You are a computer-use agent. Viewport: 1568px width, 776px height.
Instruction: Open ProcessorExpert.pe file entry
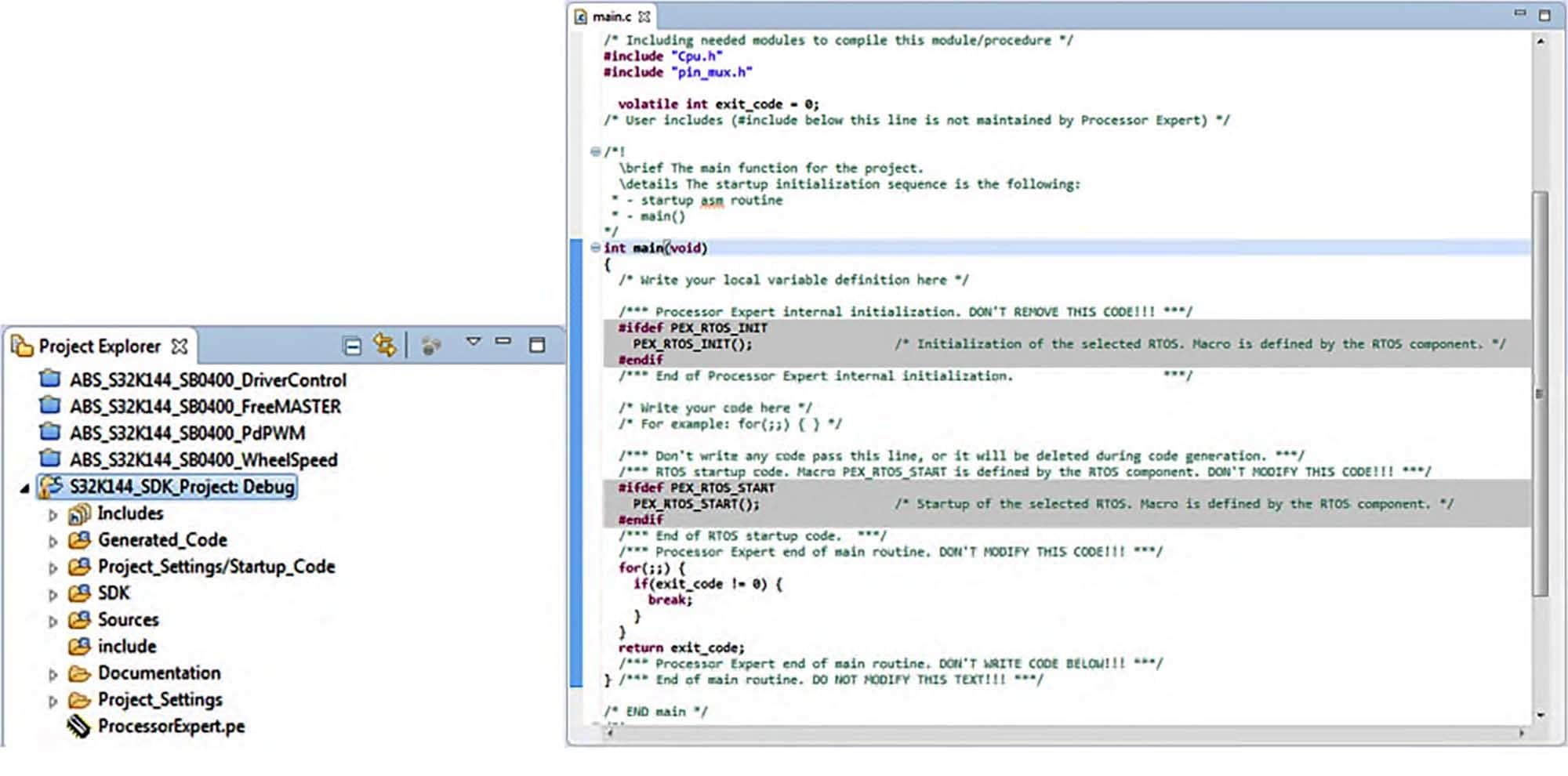(x=171, y=727)
